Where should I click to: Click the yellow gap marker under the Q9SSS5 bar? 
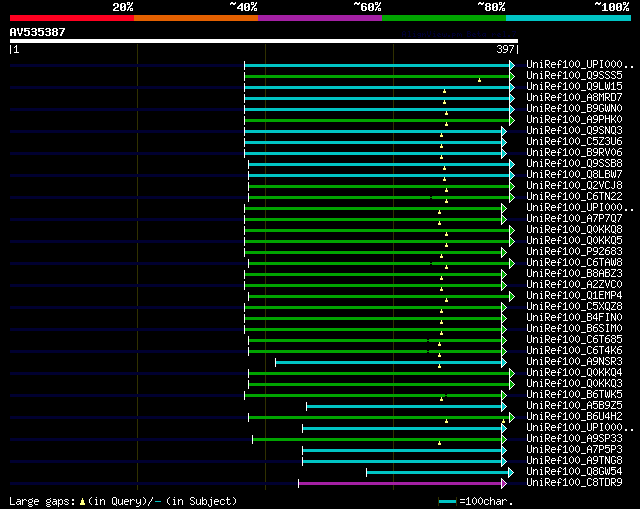pos(479,80)
